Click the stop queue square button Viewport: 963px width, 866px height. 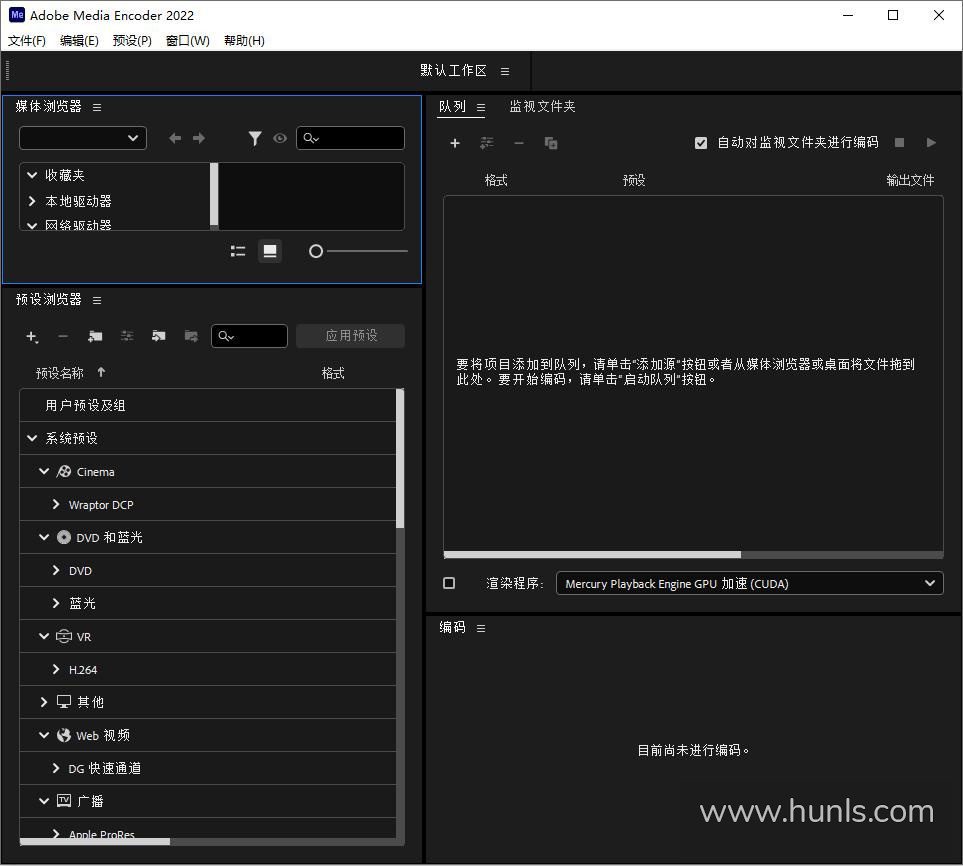(x=899, y=142)
